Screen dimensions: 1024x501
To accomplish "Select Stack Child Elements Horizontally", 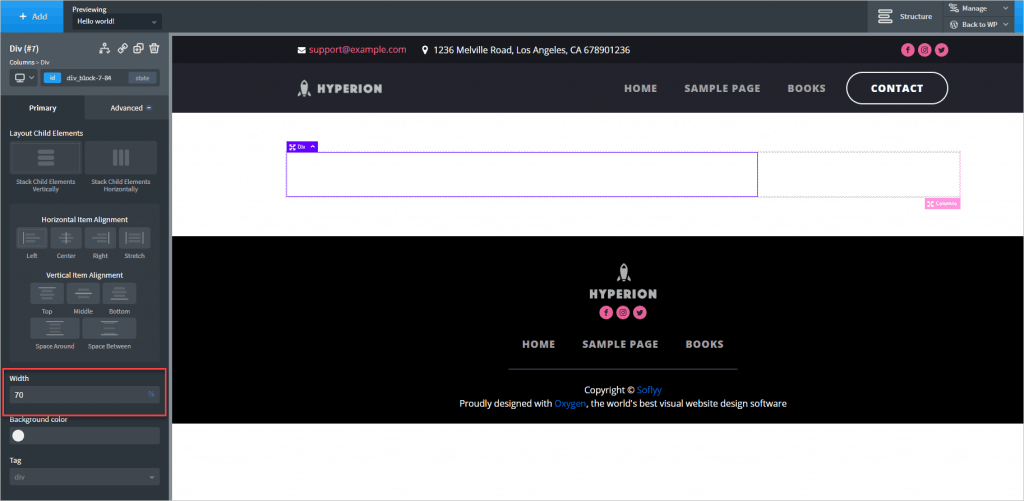I will (120, 158).
